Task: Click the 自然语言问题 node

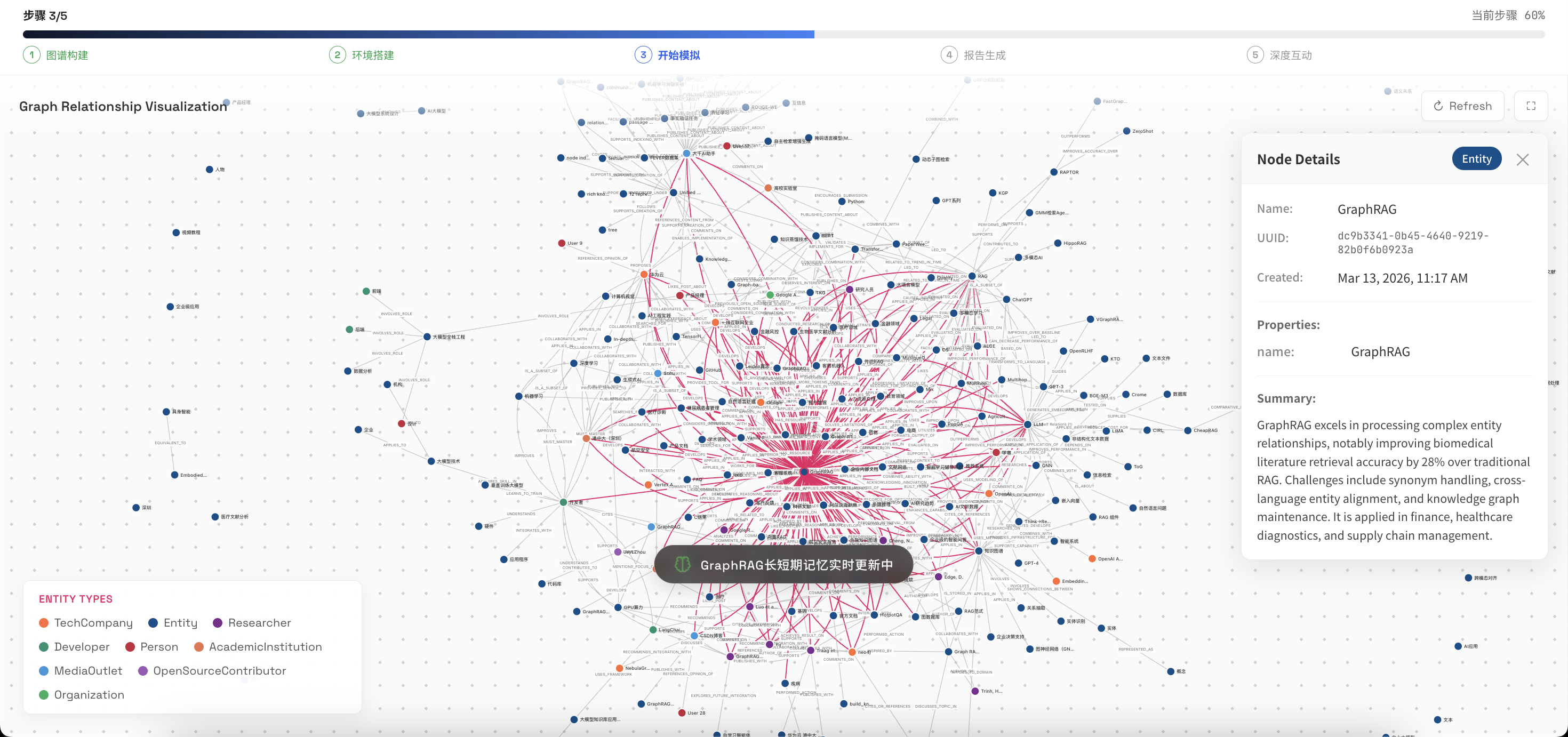Action: click(x=1133, y=508)
